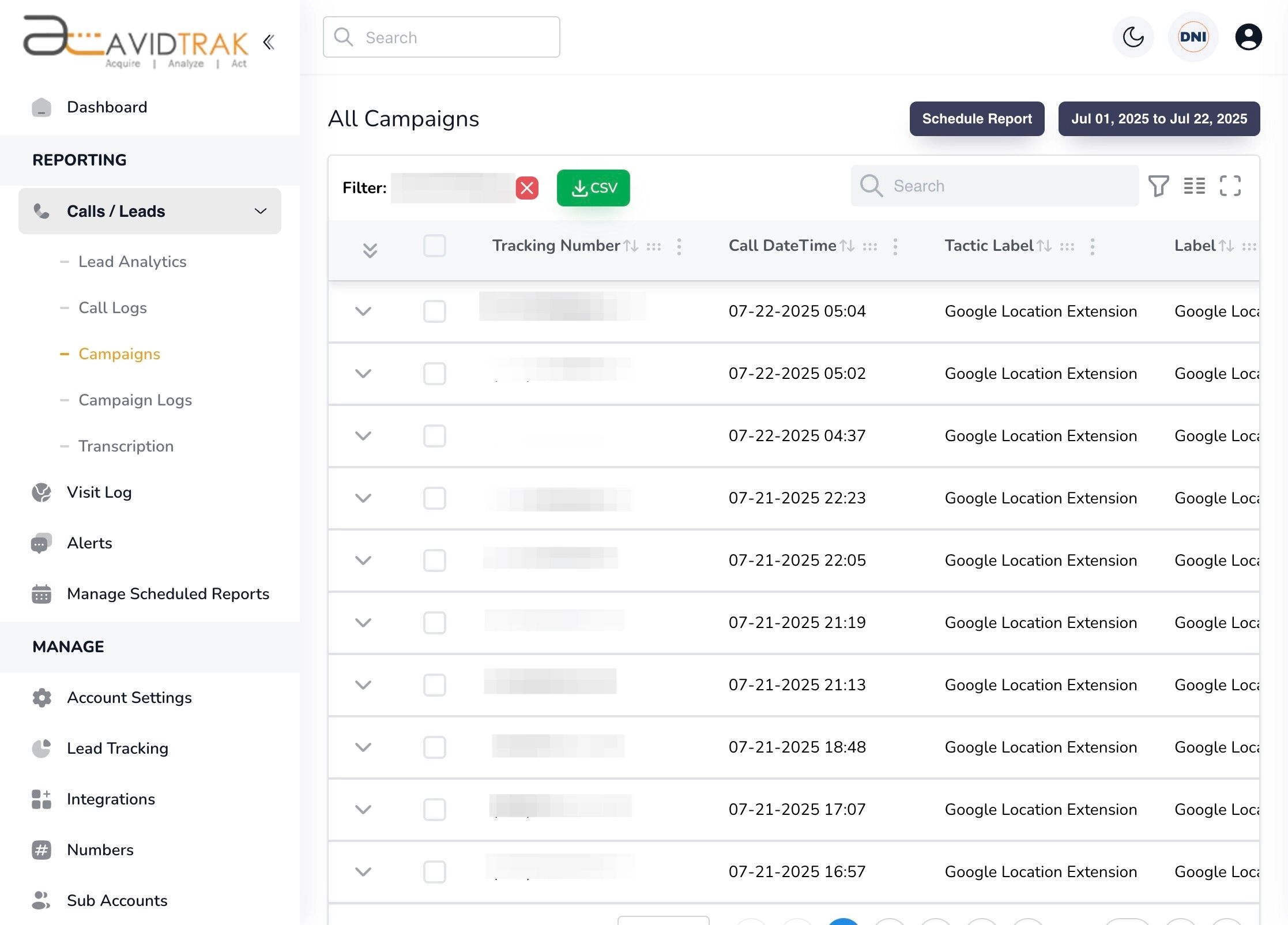Screen dimensions: 1288x925
Task: Expand the table to fullscreen view
Action: point(1230,186)
